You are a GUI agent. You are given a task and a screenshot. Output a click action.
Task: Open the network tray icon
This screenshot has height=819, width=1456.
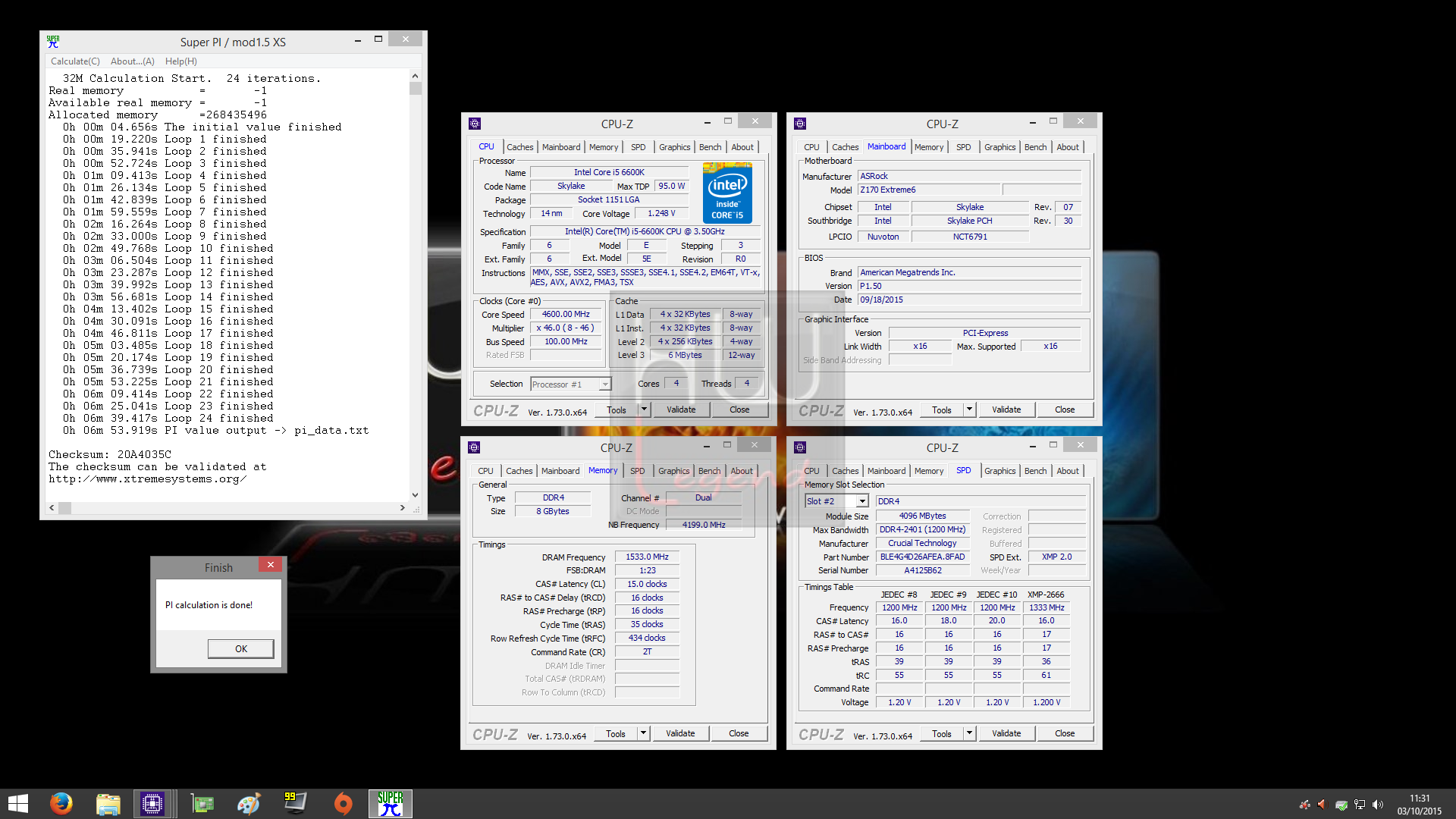[x=1359, y=805]
